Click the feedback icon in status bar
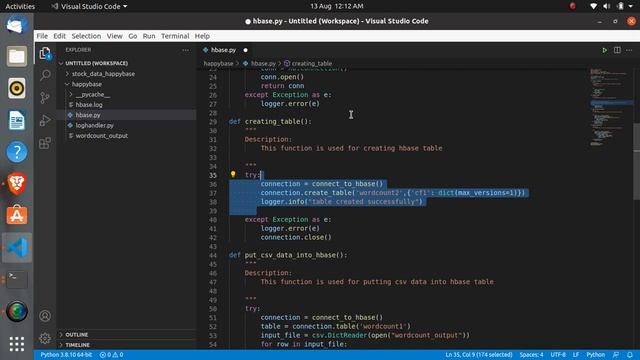Image resolution: width=640 pixels, height=360 pixels. pos(616,355)
